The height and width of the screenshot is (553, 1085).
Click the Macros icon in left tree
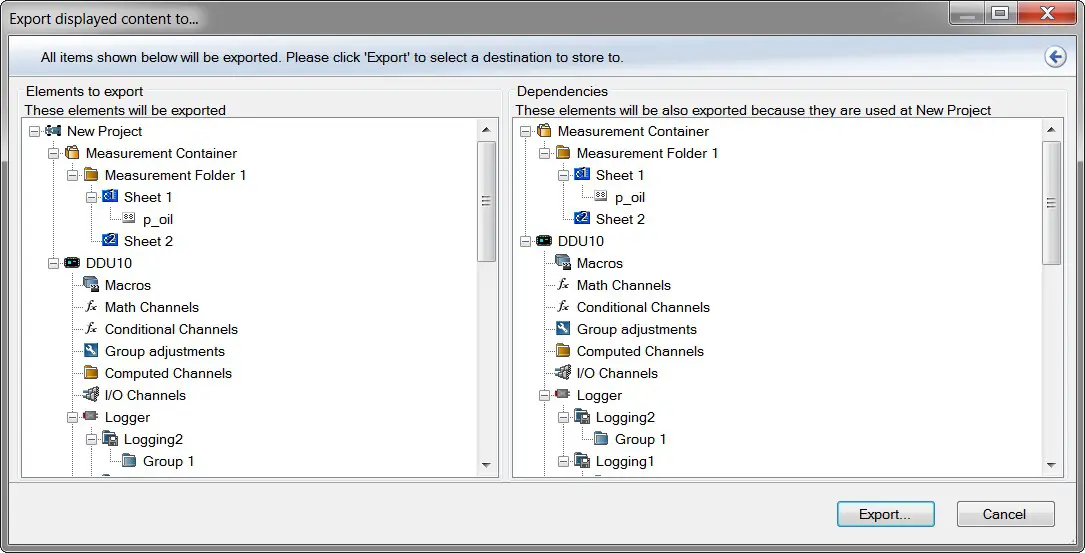point(92,285)
